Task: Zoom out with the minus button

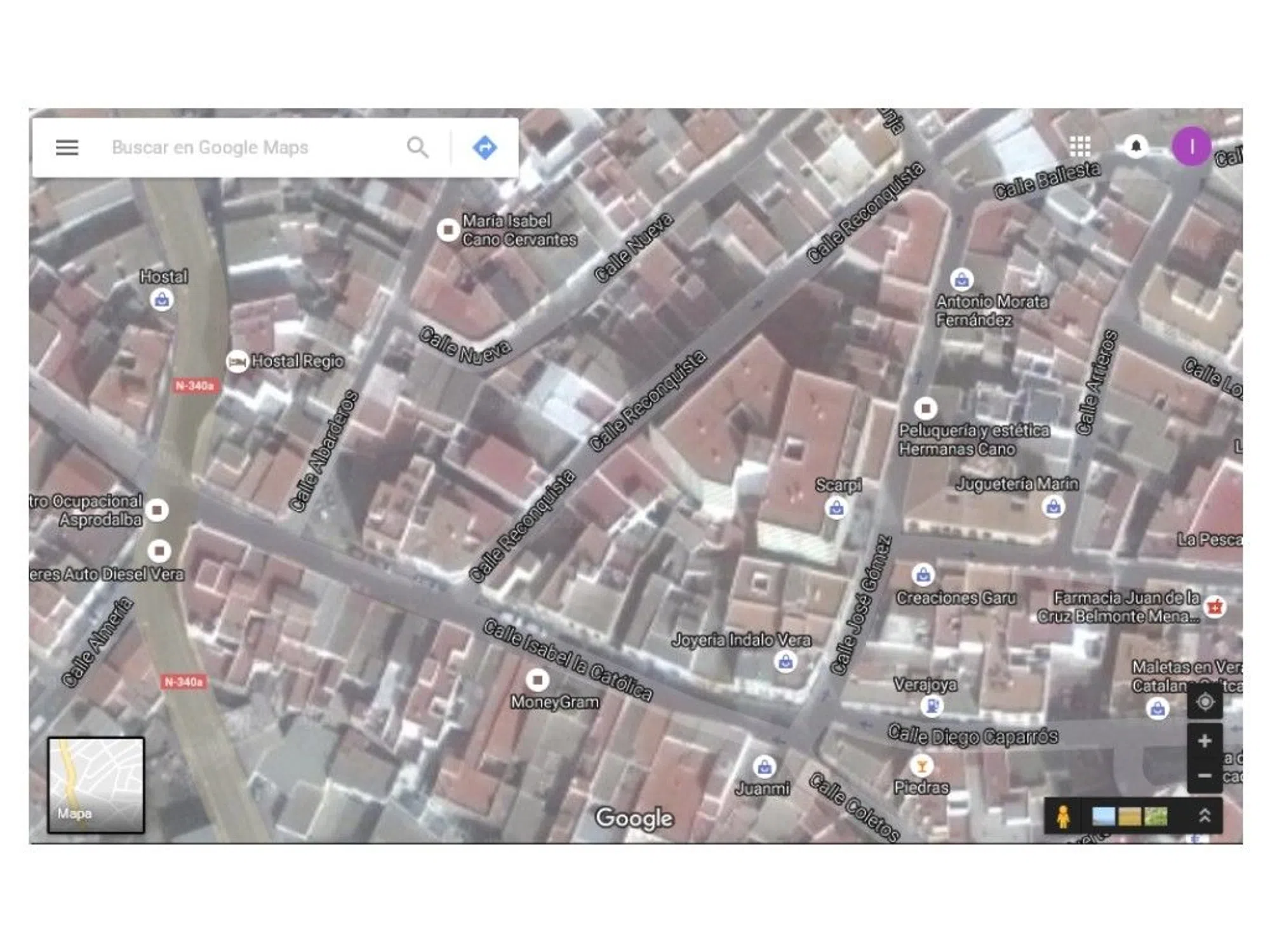Action: pyautogui.click(x=1205, y=776)
